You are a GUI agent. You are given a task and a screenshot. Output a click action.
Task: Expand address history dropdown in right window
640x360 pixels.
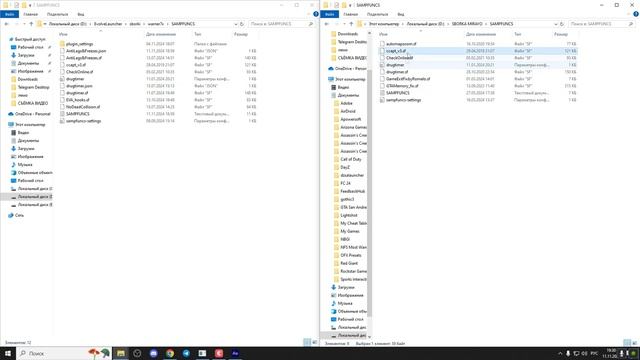pos(556,24)
